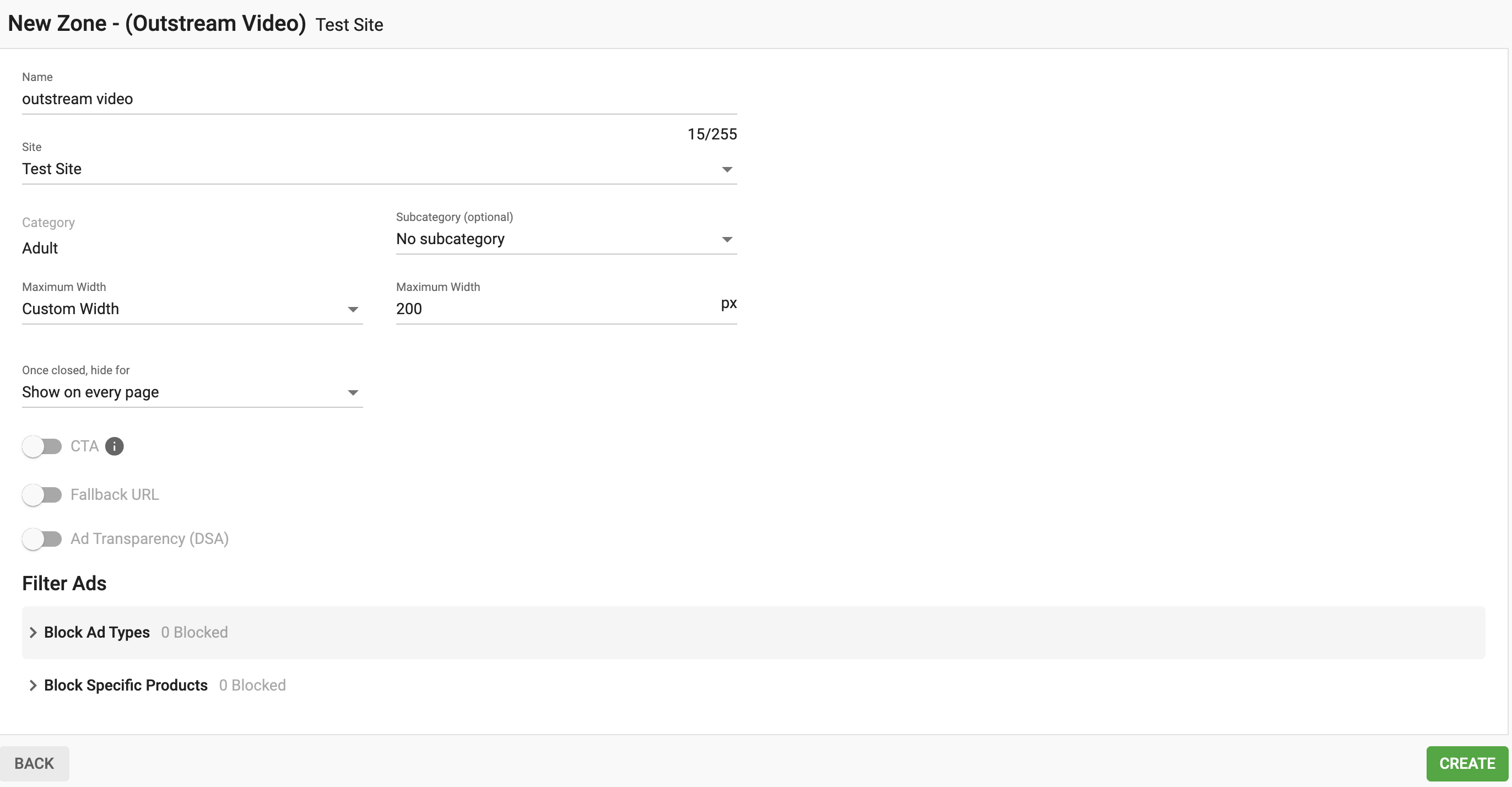1512x787 pixels.
Task: Expand the Block Ad Types section
Action: point(97,632)
